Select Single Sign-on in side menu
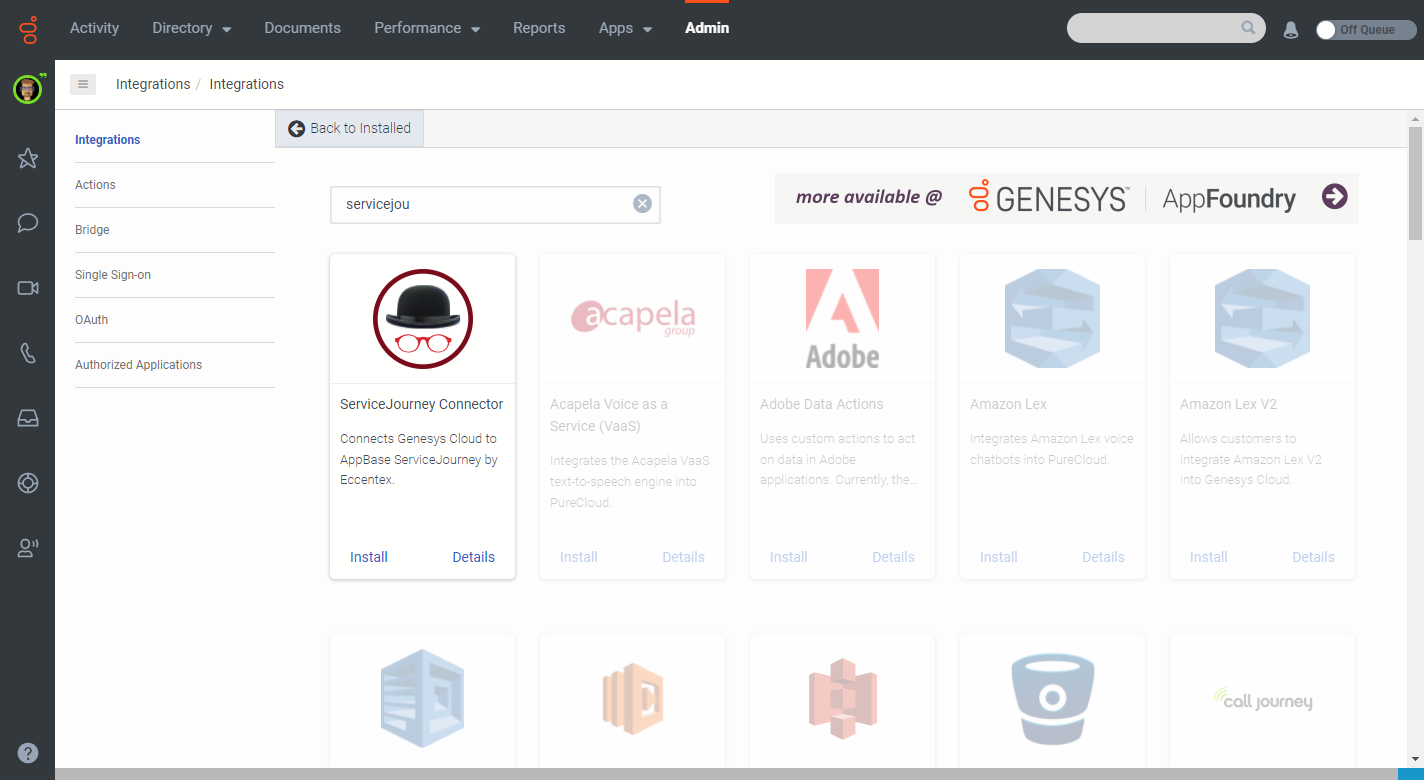Screen dimensions: 1424x780 [113, 275]
